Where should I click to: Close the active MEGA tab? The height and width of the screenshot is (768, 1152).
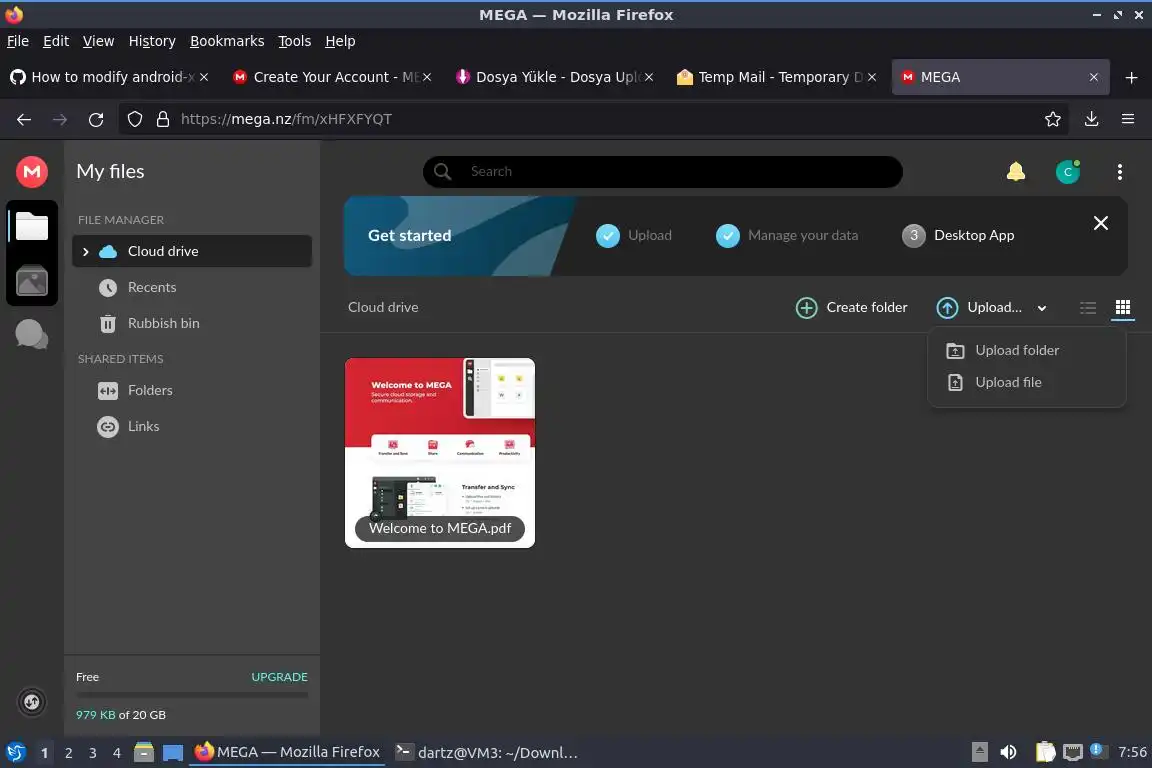point(1093,77)
